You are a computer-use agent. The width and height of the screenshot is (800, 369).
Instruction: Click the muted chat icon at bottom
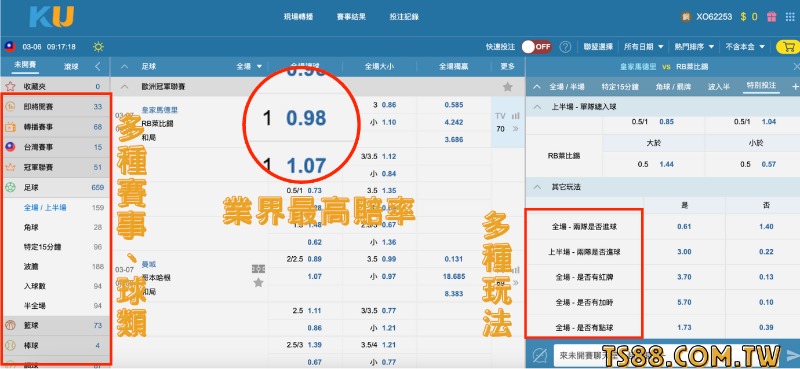[x=540, y=355]
